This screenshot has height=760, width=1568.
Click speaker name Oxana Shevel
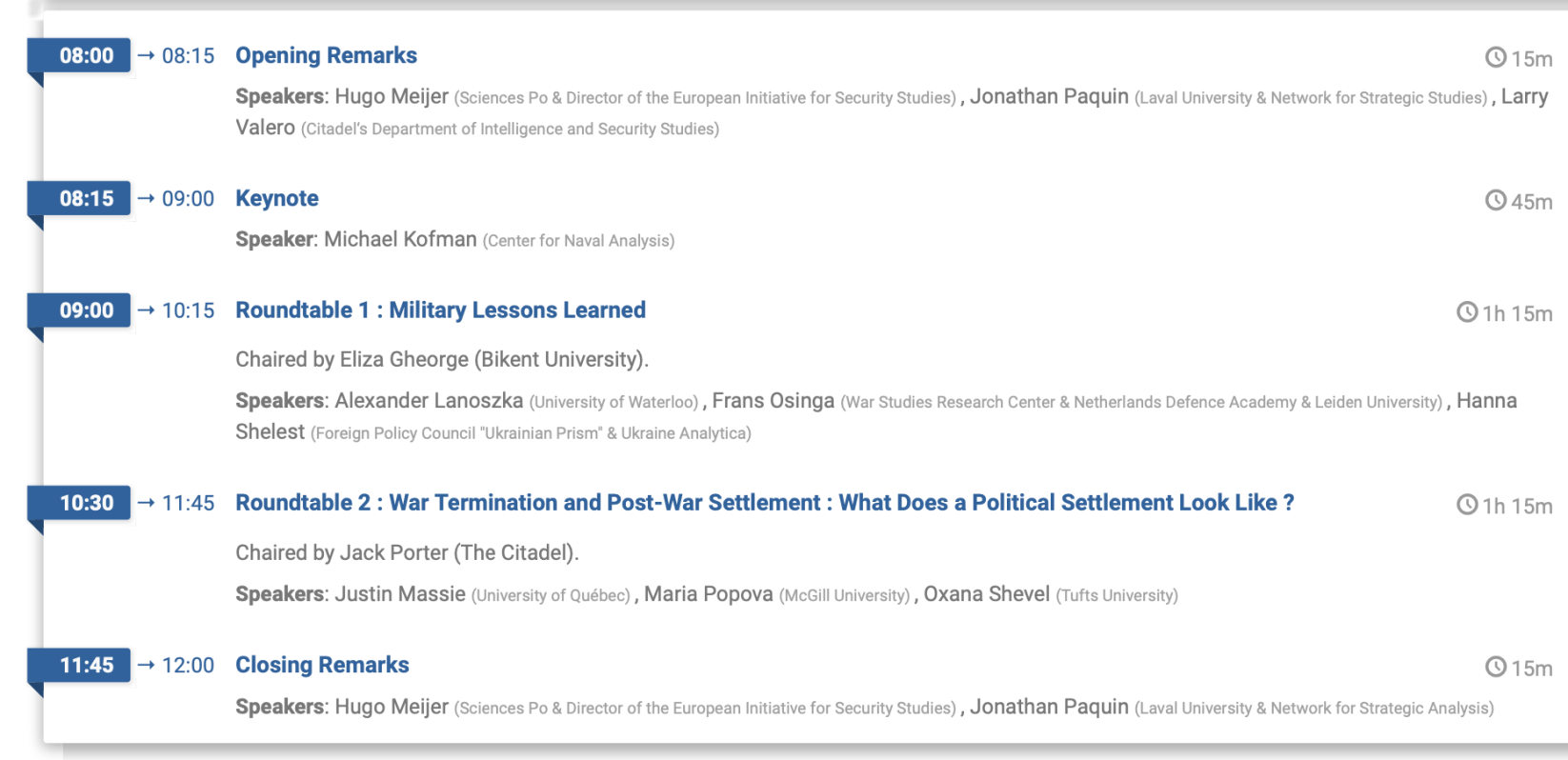[987, 594]
